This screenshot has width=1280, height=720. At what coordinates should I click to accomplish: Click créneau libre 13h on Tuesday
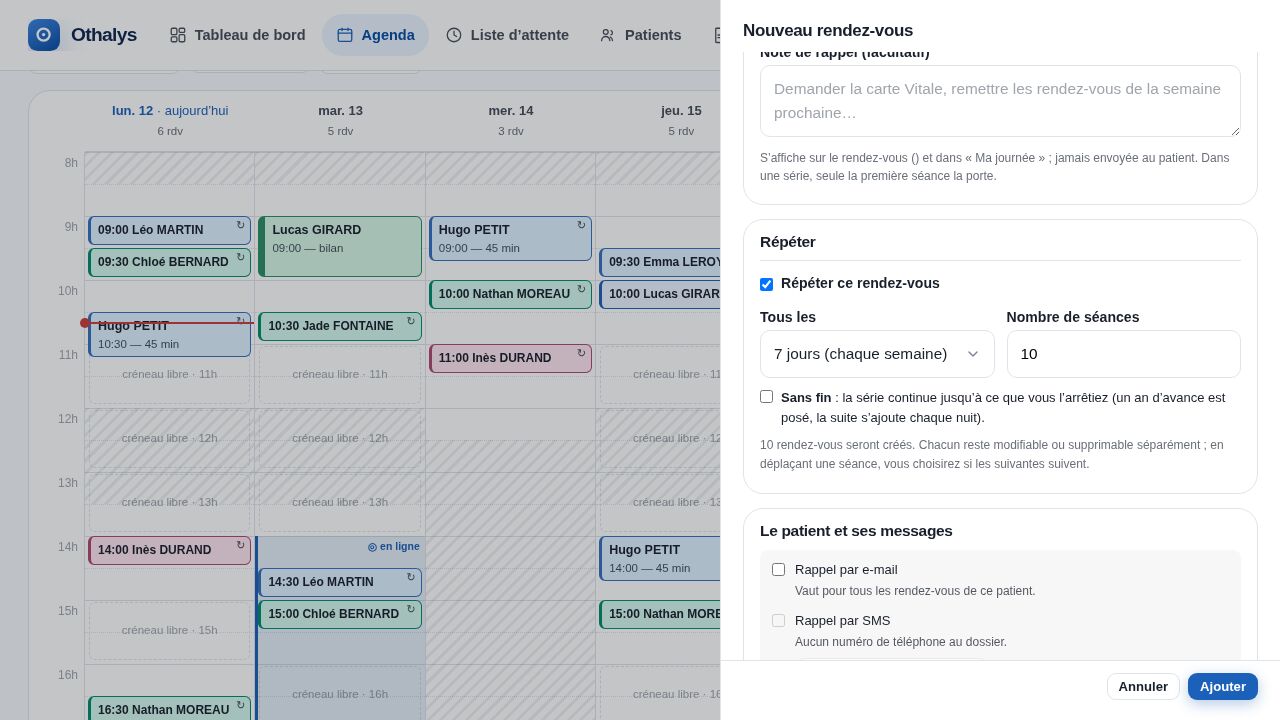(340, 503)
